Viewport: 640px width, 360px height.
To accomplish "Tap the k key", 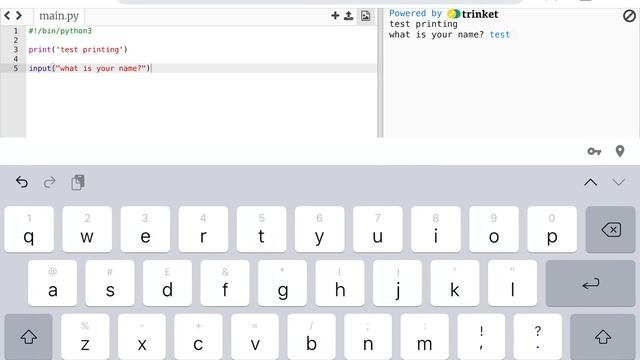I will [455, 283].
